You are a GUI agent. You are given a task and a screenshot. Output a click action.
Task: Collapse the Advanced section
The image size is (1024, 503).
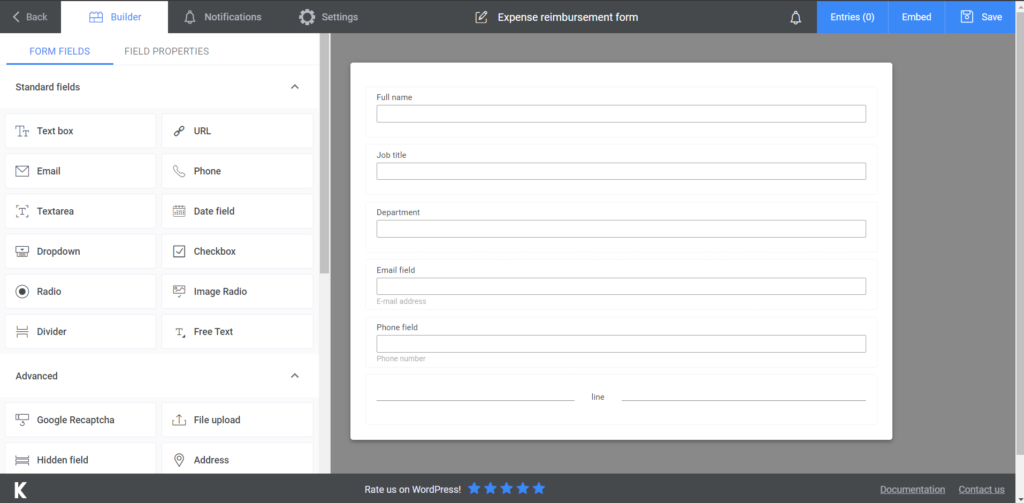tap(295, 376)
